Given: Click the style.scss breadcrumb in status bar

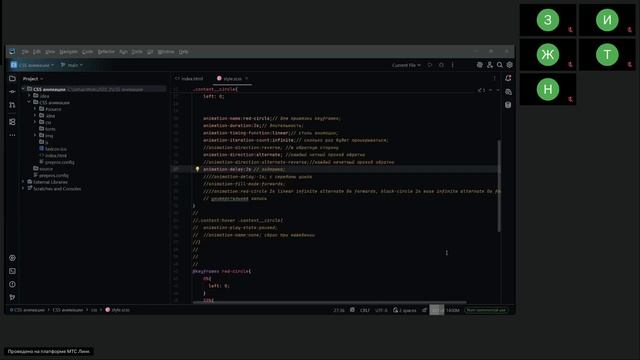Looking at the screenshot, I should 117,310.
